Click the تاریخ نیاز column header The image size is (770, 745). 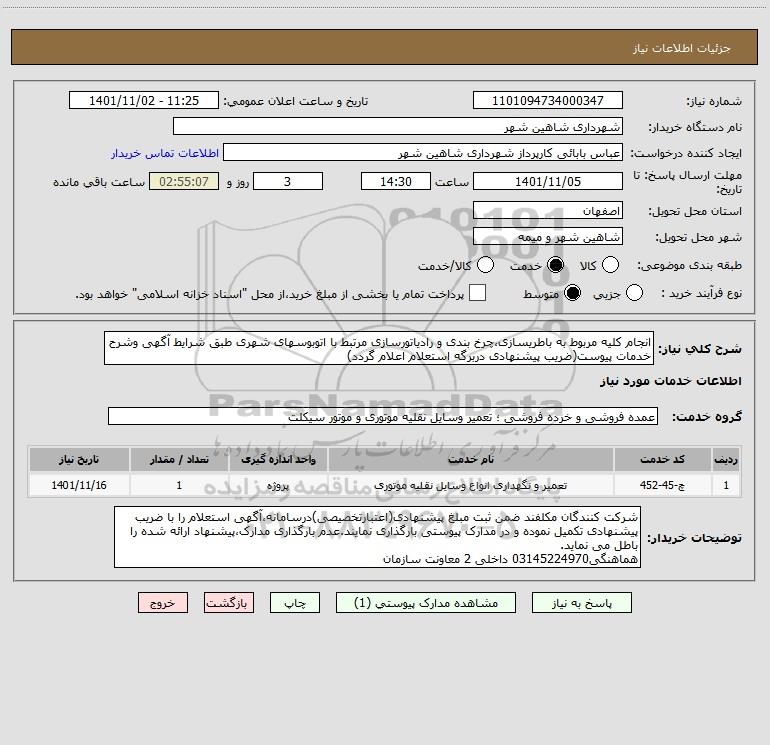[x=79, y=460]
